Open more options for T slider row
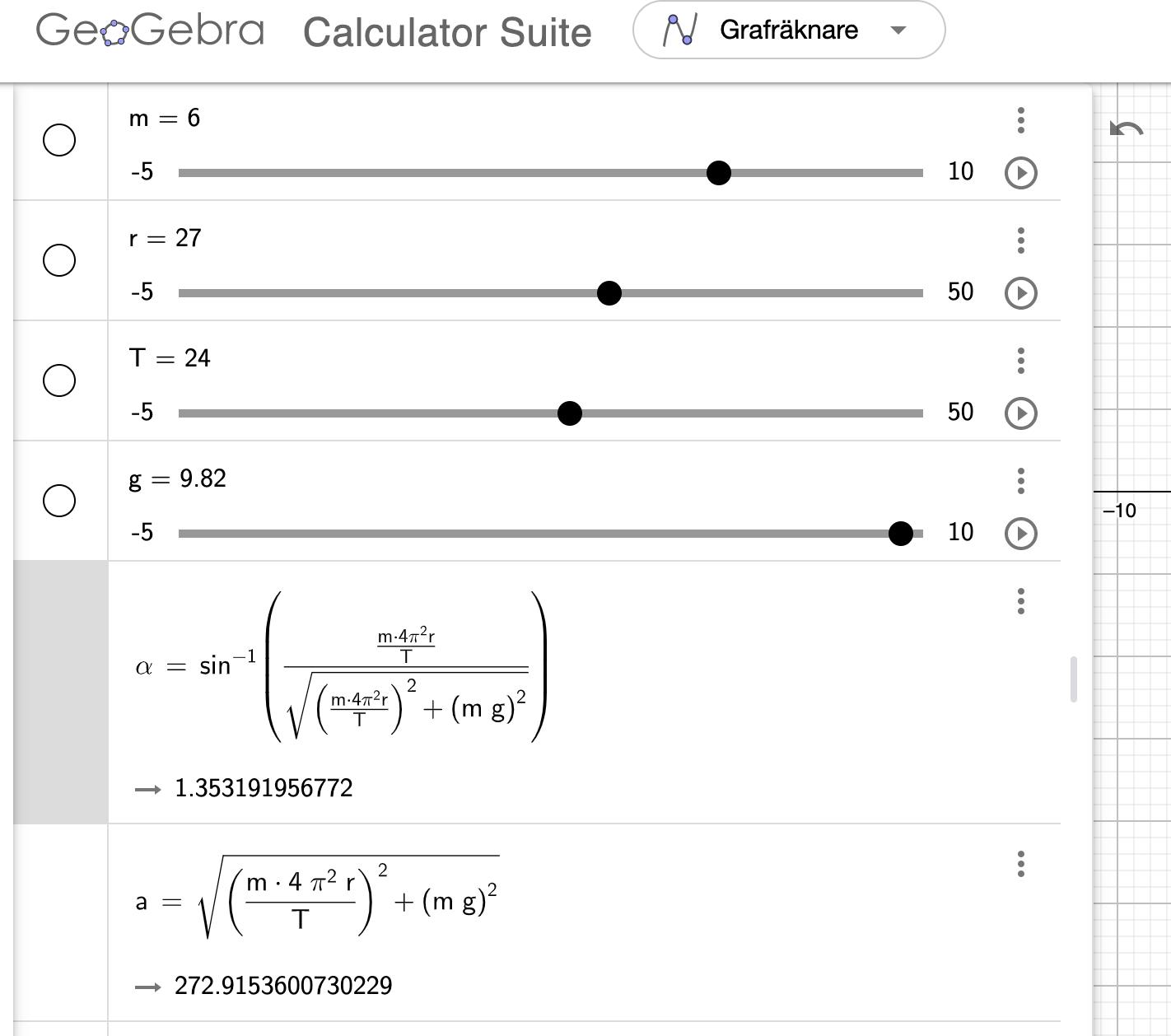This screenshot has height=1036, width=1171. tap(1020, 361)
